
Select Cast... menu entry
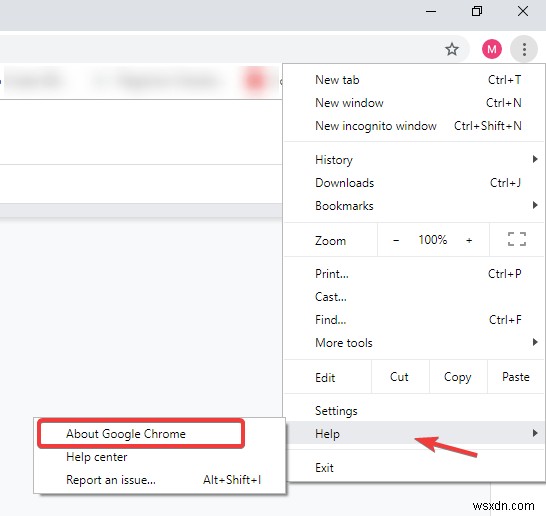point(414,297)
